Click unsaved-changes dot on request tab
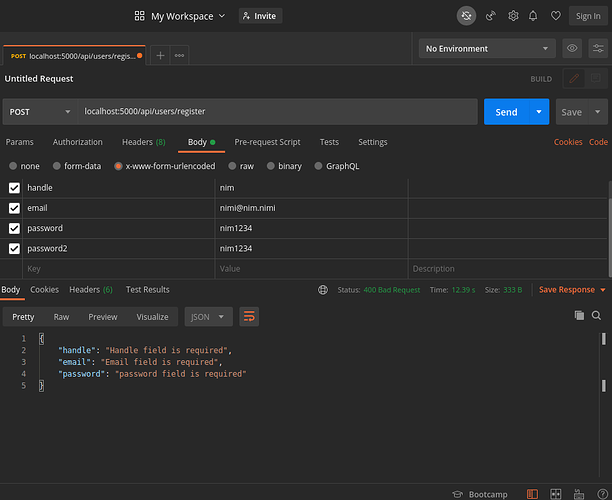The height and width of the screenshot is (500, 612). (x=139, y=56)
